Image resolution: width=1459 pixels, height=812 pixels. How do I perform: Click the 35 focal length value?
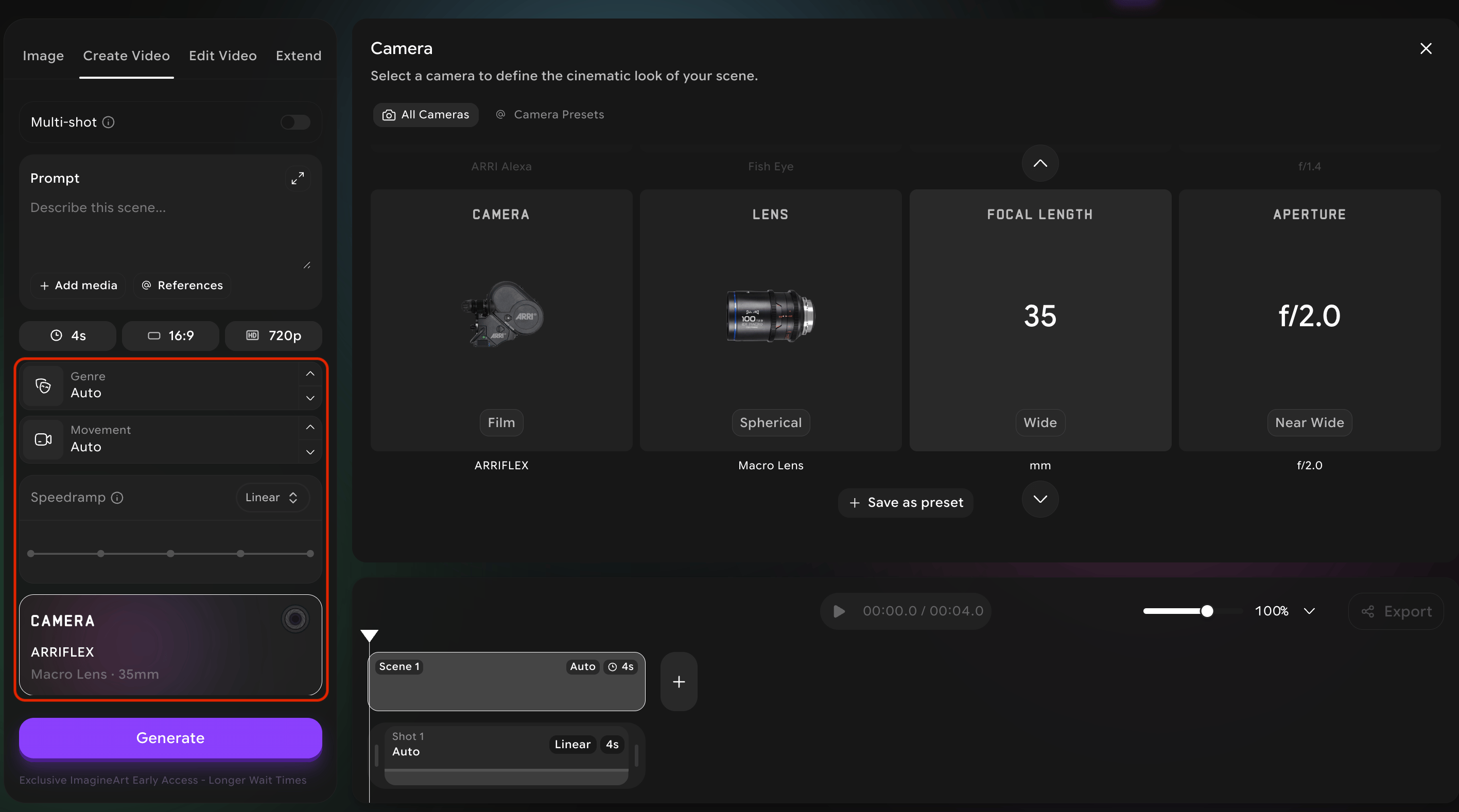click(x=1040, y=316)
